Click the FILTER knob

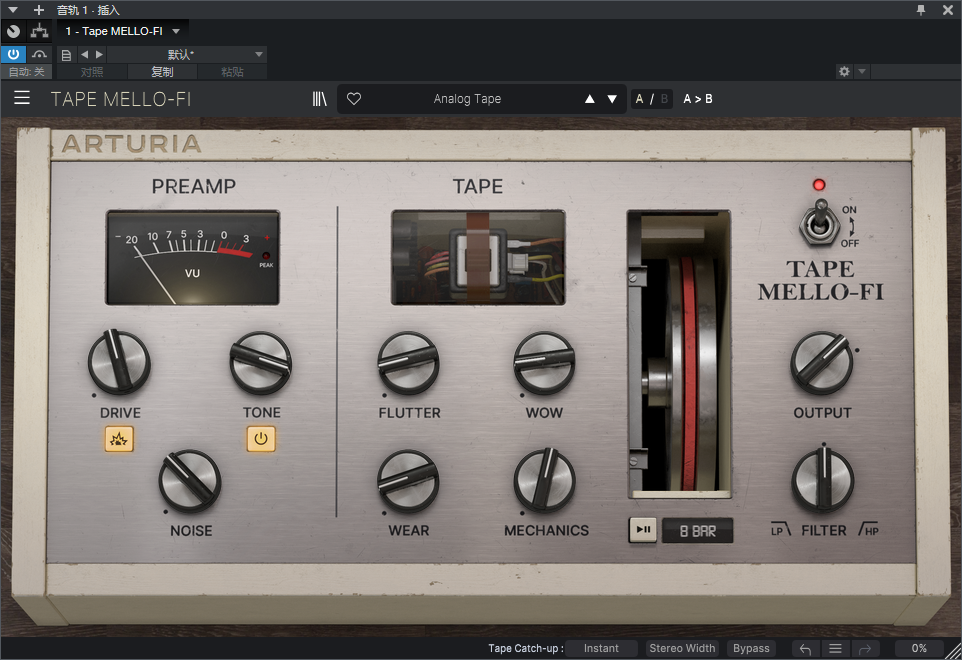click(823, 481)
